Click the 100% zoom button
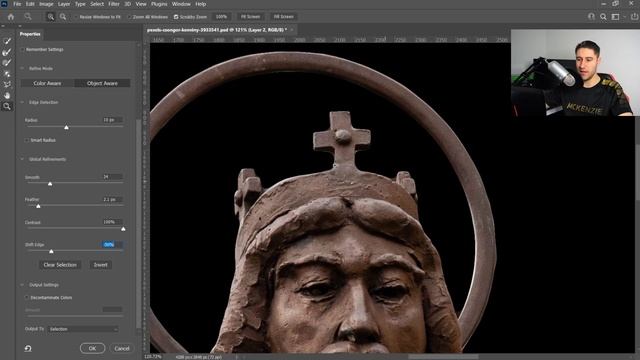The image size is (640, 360). tap(221, 17)
